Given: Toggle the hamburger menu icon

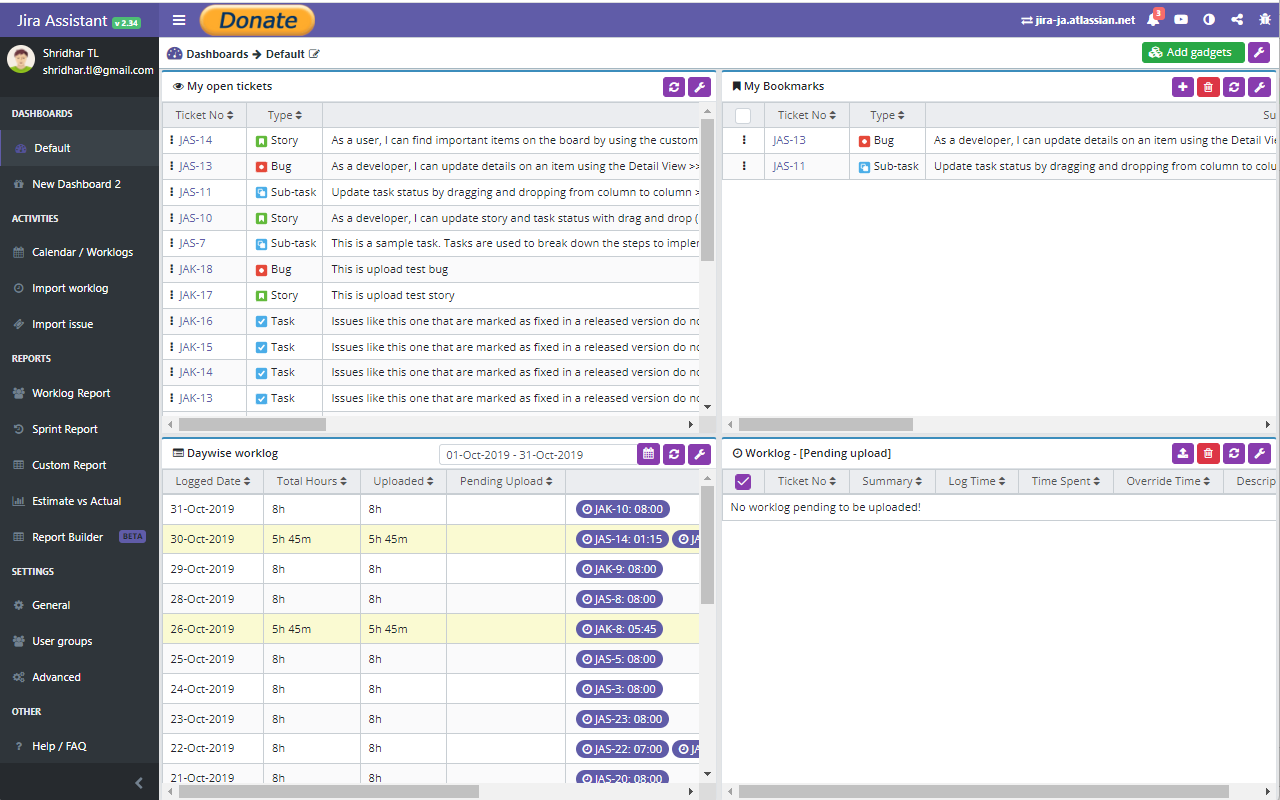Looking at the screenshot, I should (x=179, y=20).
